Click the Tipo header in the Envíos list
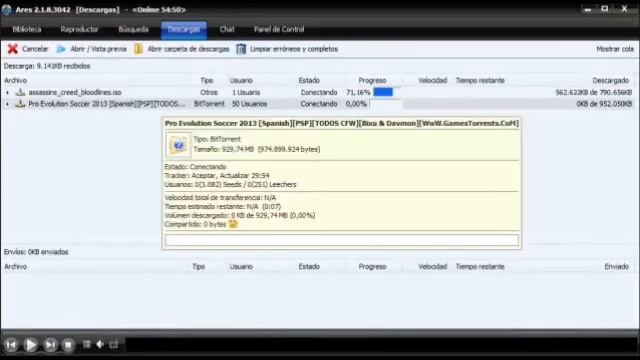Viewport: 640px width, 360px height. (x=198, y=267)
